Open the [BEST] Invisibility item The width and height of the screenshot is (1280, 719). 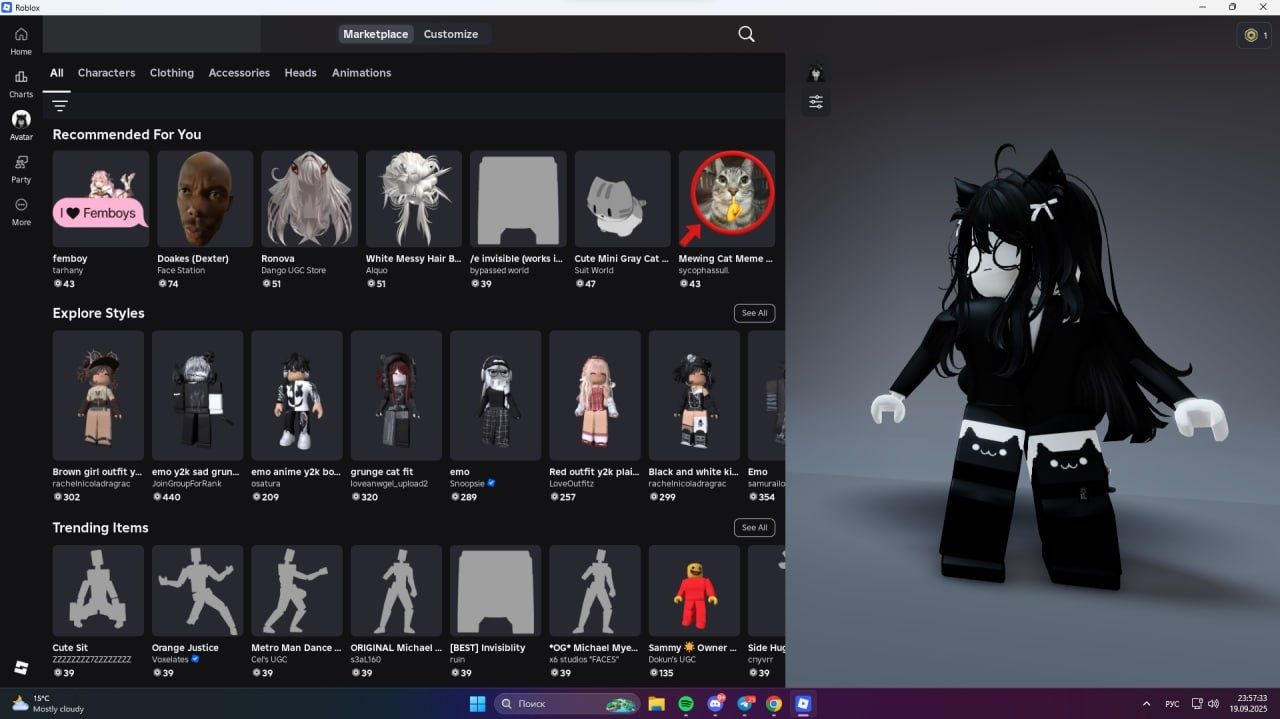[x=496, y=590]
